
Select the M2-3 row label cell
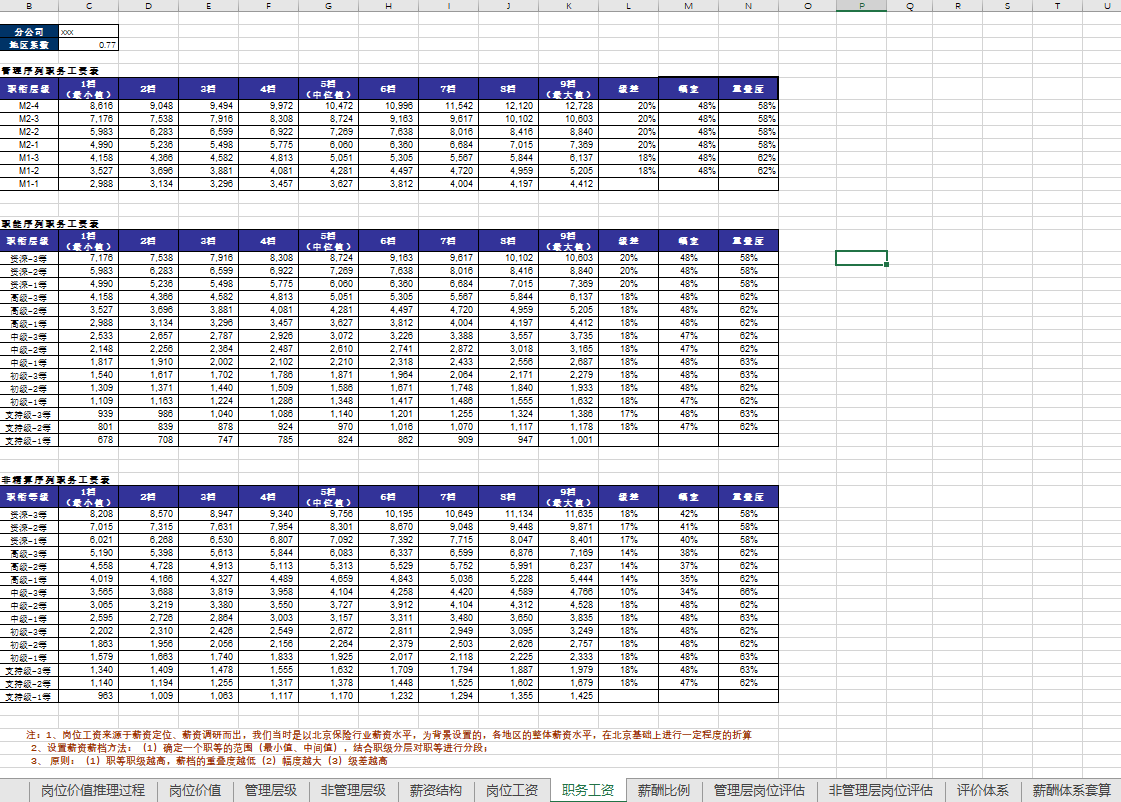29,119
